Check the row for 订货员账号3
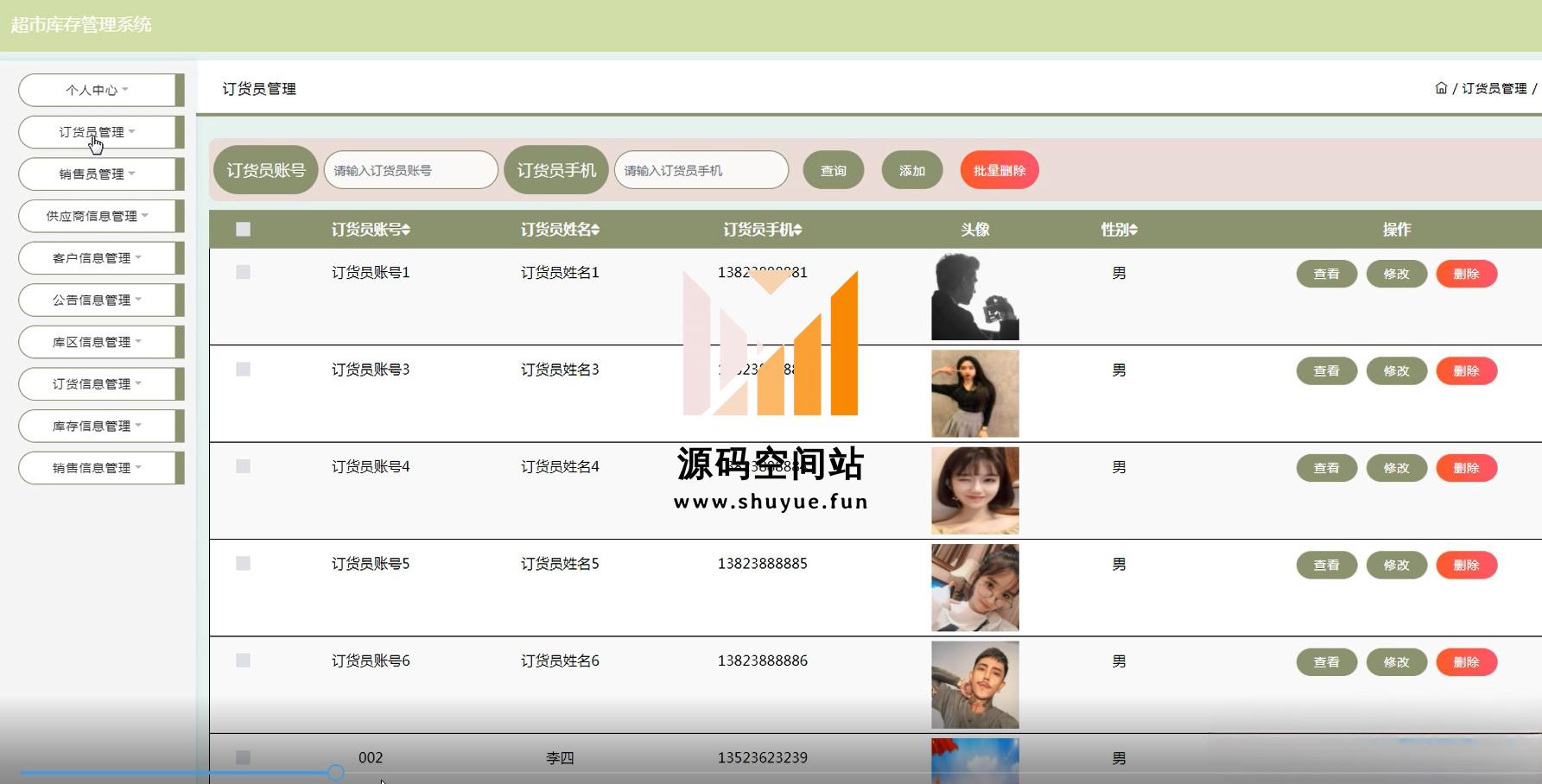 (243, 370)
